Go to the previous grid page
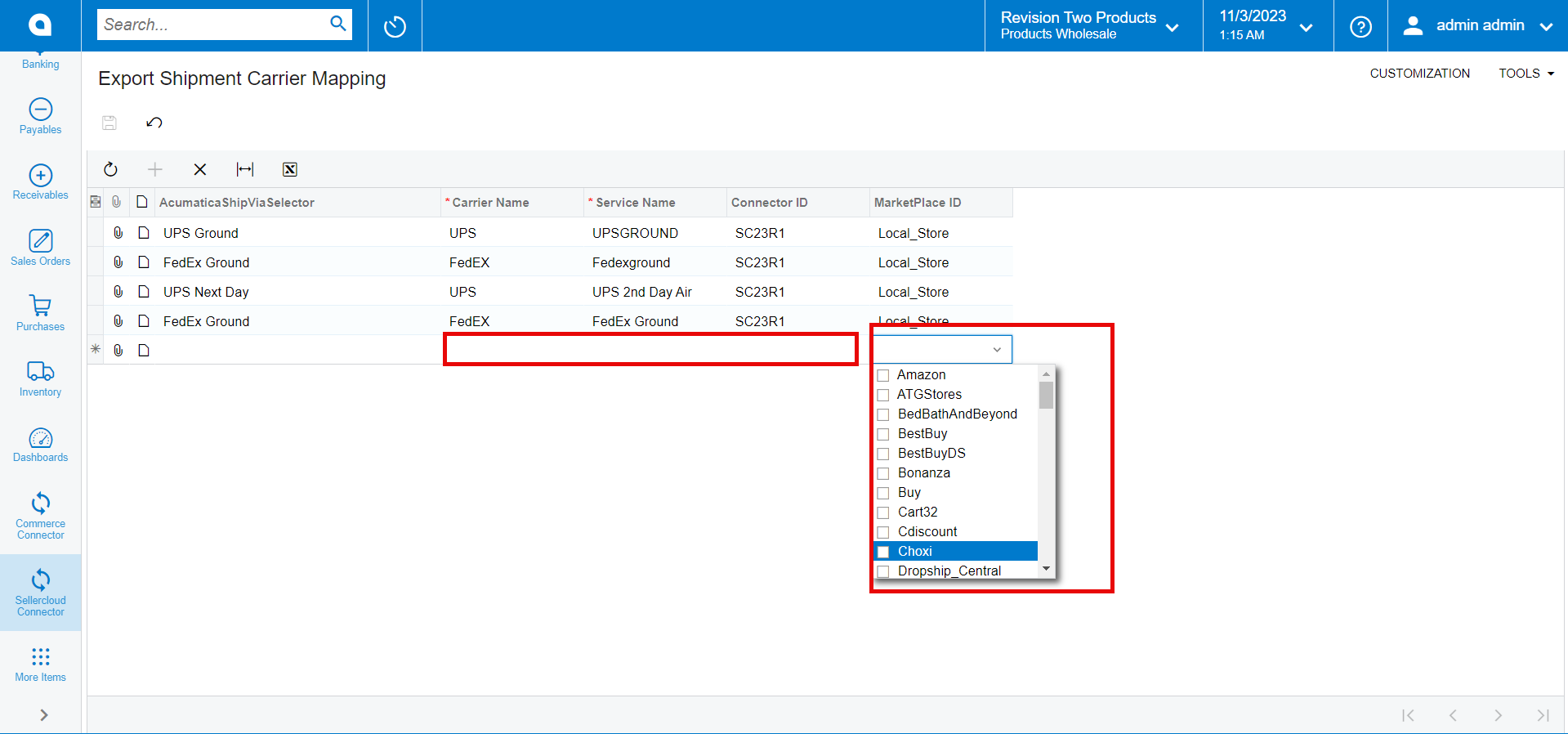Screen dimensions: 1568x734 [x=1453, y=715]
